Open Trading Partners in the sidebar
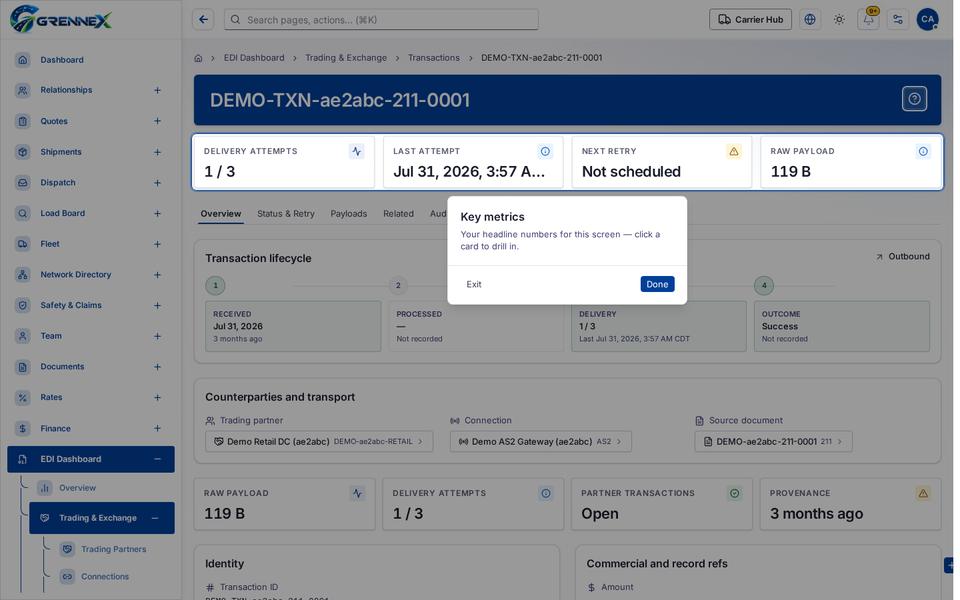960x600 pixels. (113, 549)
